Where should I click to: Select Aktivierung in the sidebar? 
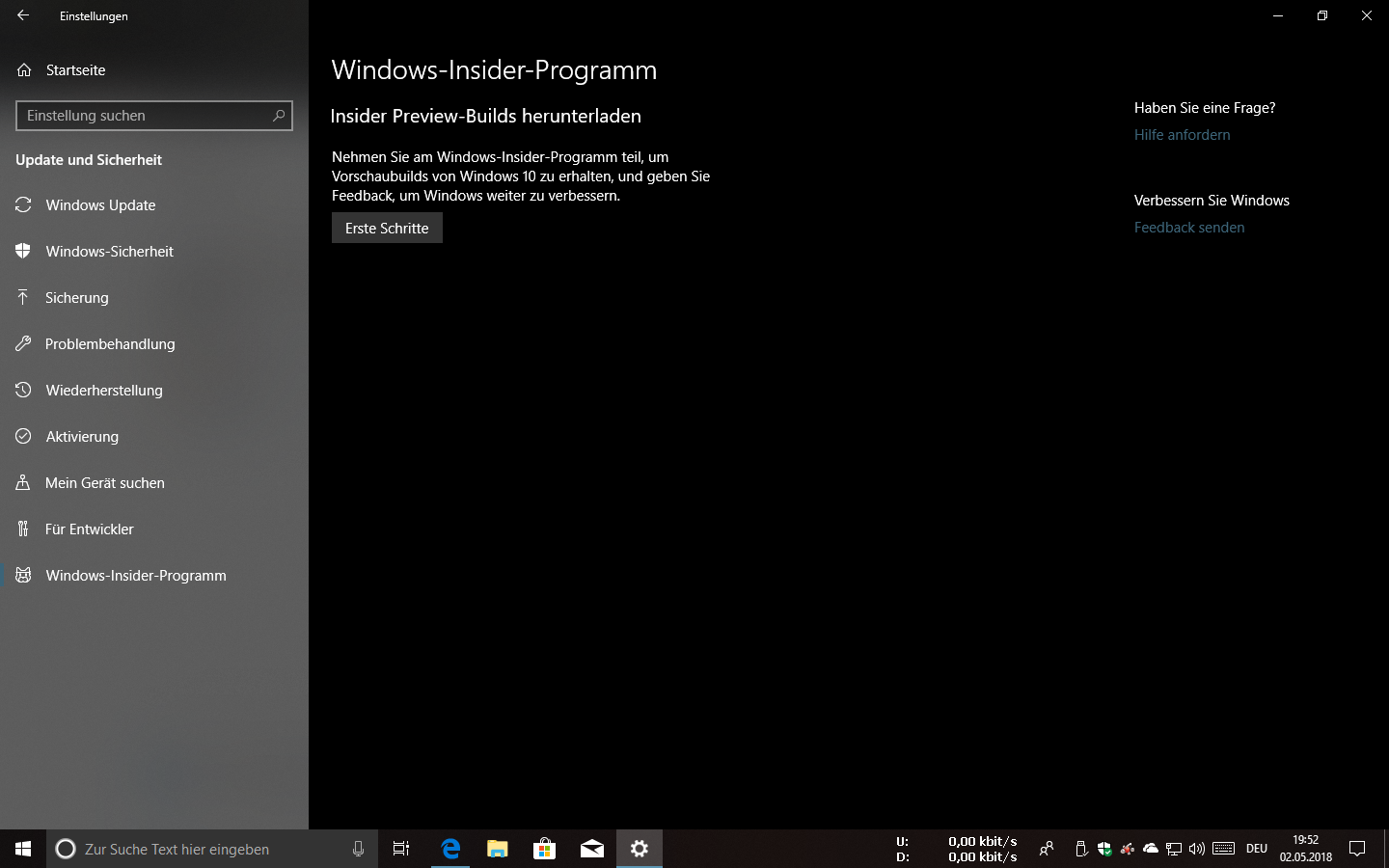point(154,436)
